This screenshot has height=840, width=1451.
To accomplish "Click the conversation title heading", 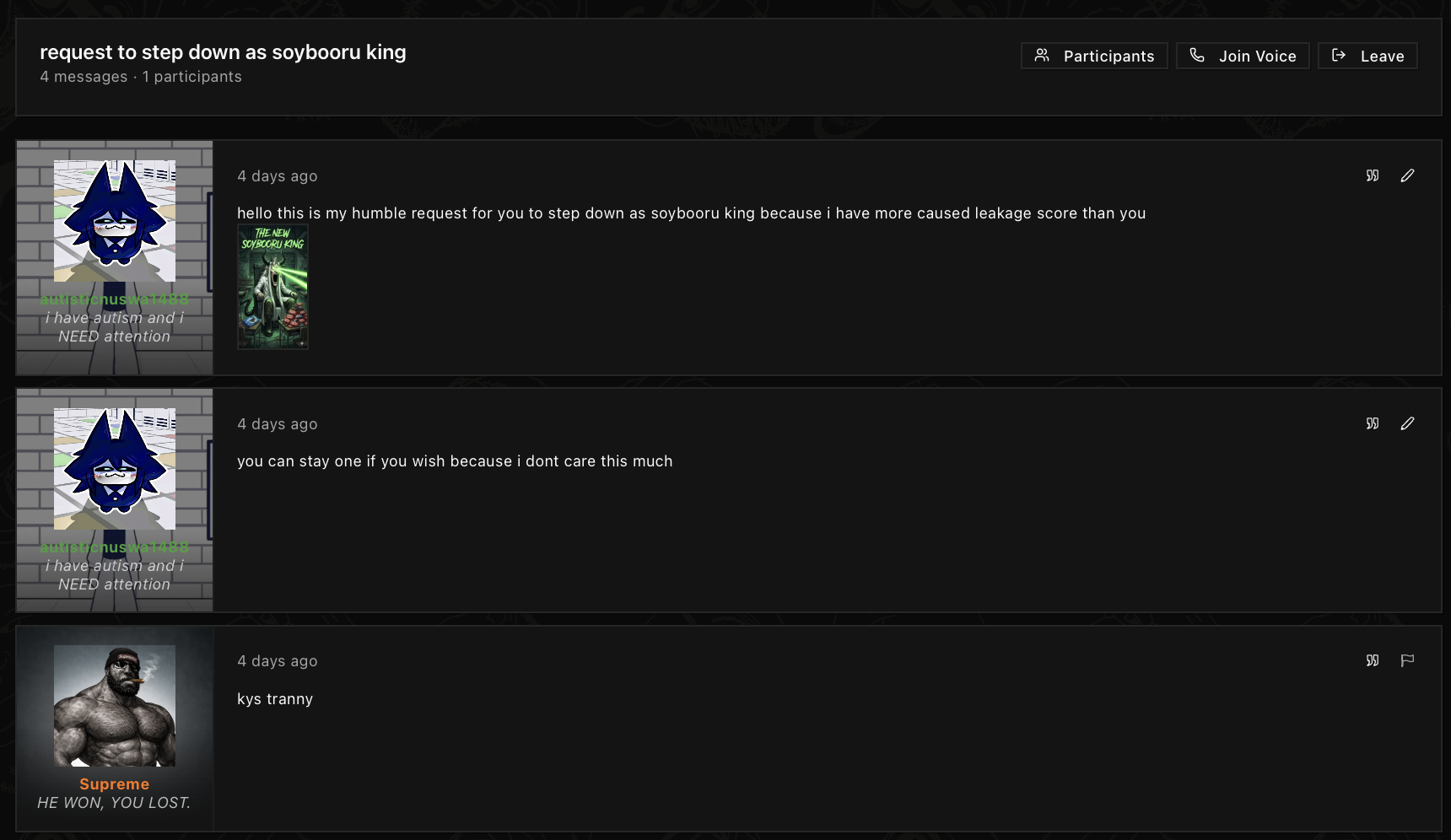I will pyautogui.click(x=223, y=52).
